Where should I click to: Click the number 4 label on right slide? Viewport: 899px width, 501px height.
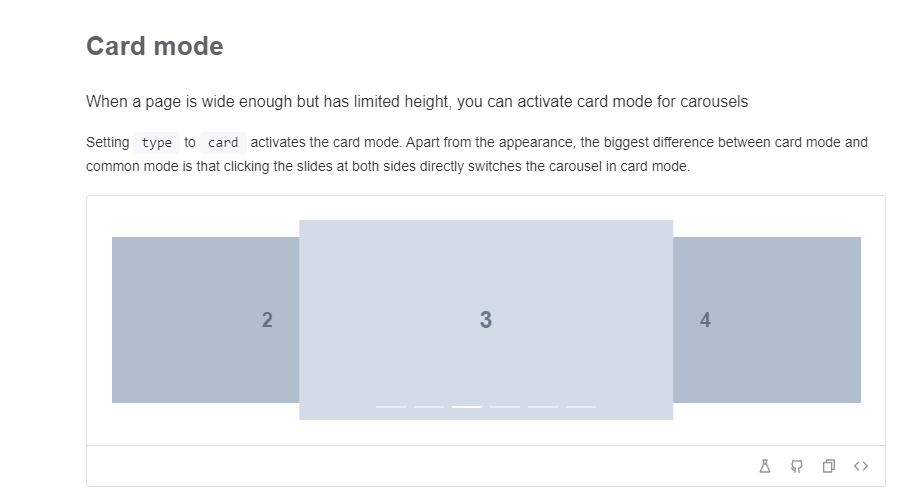[705, 320]
